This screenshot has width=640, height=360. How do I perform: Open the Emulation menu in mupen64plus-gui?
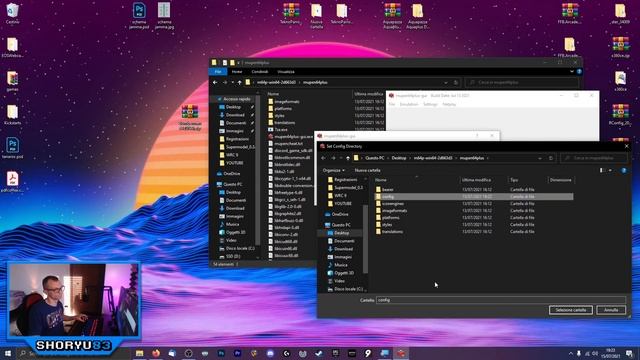tap(409, 104)
